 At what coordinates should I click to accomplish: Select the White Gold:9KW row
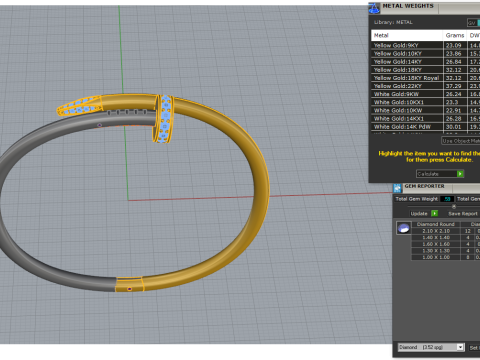pos(426,94)
